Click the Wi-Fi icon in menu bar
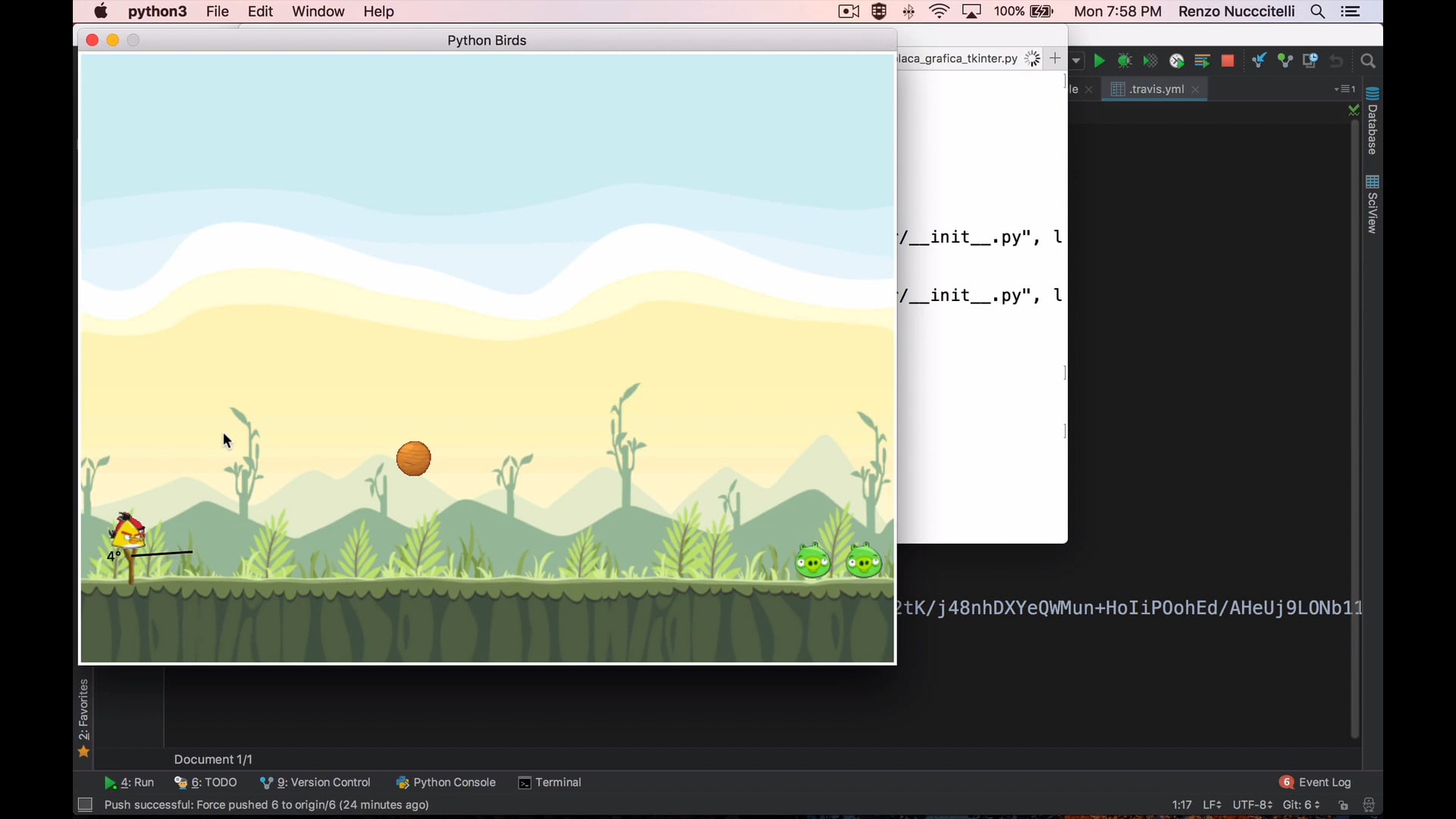This screenshot has height=819, width=1456. [x=940, y=11]
